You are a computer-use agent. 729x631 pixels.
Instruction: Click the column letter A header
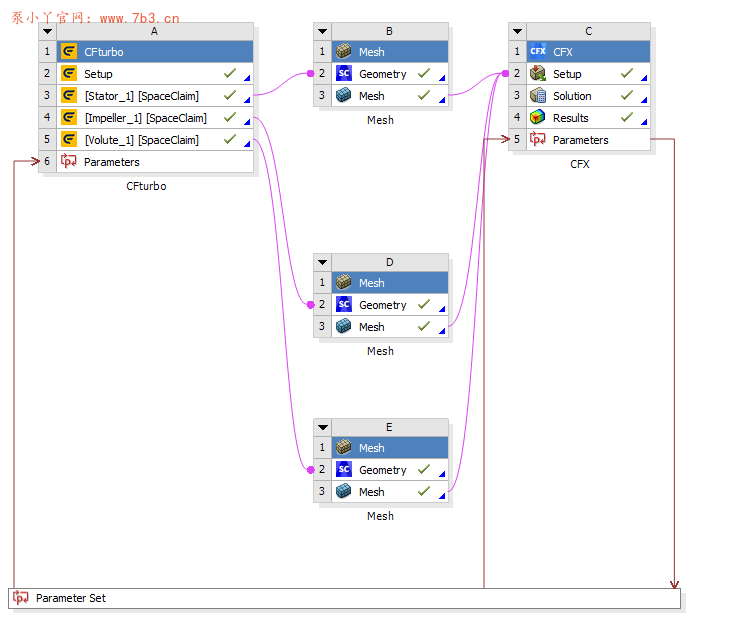click(155, 31)
